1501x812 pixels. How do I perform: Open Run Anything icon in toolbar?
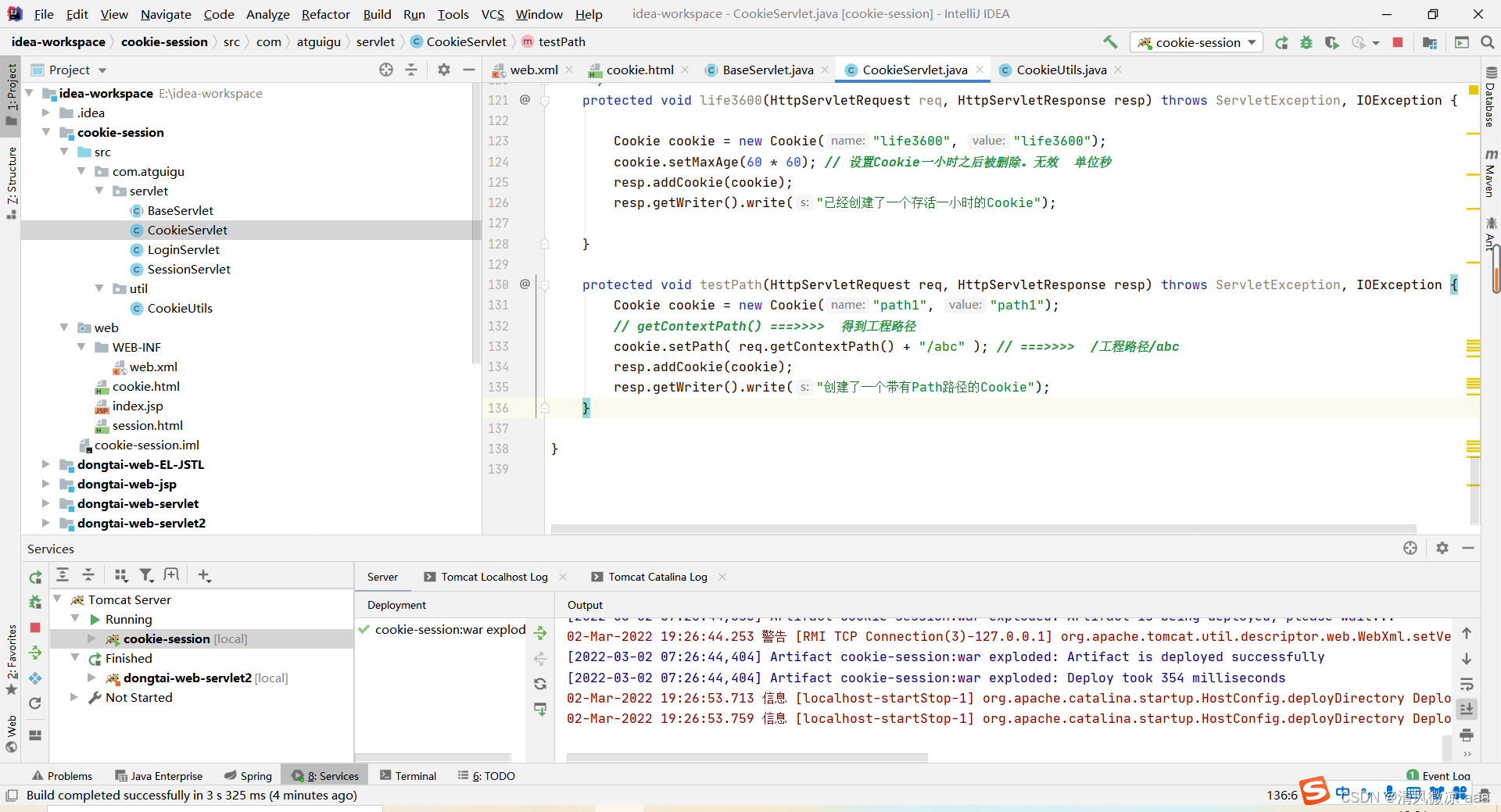[1462, 42]
